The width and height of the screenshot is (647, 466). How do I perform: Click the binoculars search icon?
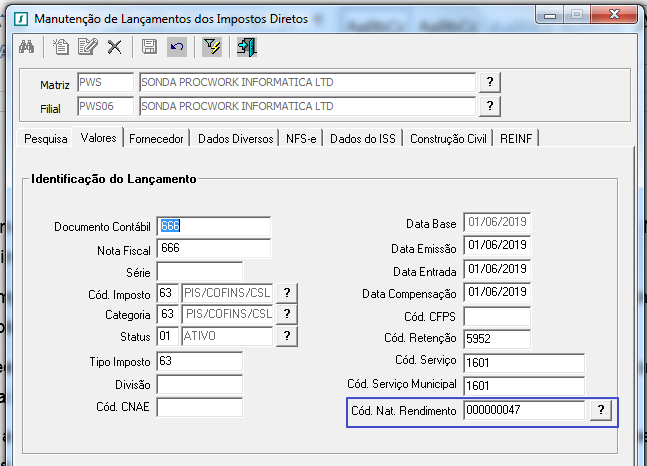tap(27, 47)
